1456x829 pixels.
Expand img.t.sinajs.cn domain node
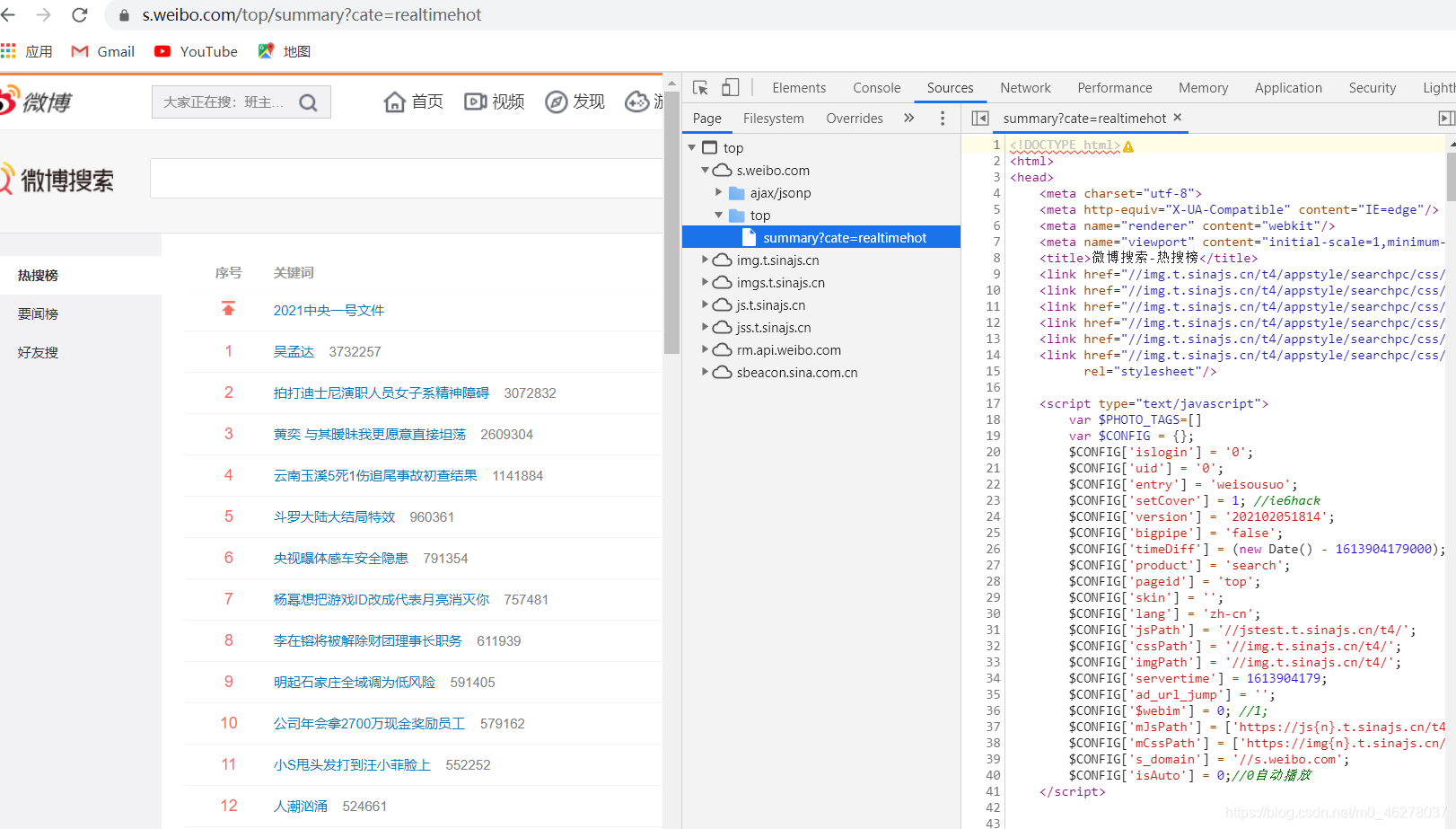pos(706,260)
